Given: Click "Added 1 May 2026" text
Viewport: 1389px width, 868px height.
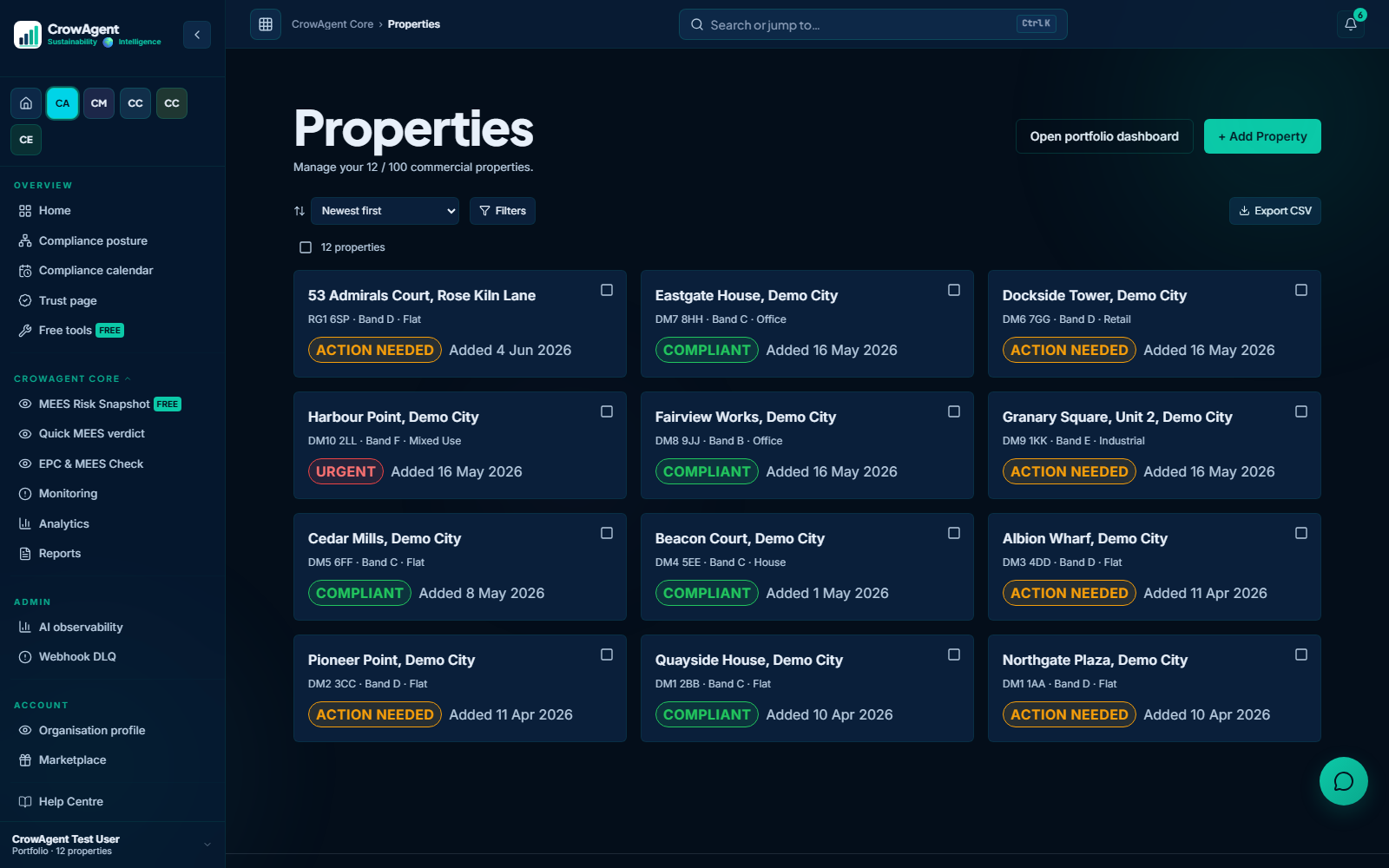Looking at the screenshot, I should pyautogui.click(x=827, y=594).
